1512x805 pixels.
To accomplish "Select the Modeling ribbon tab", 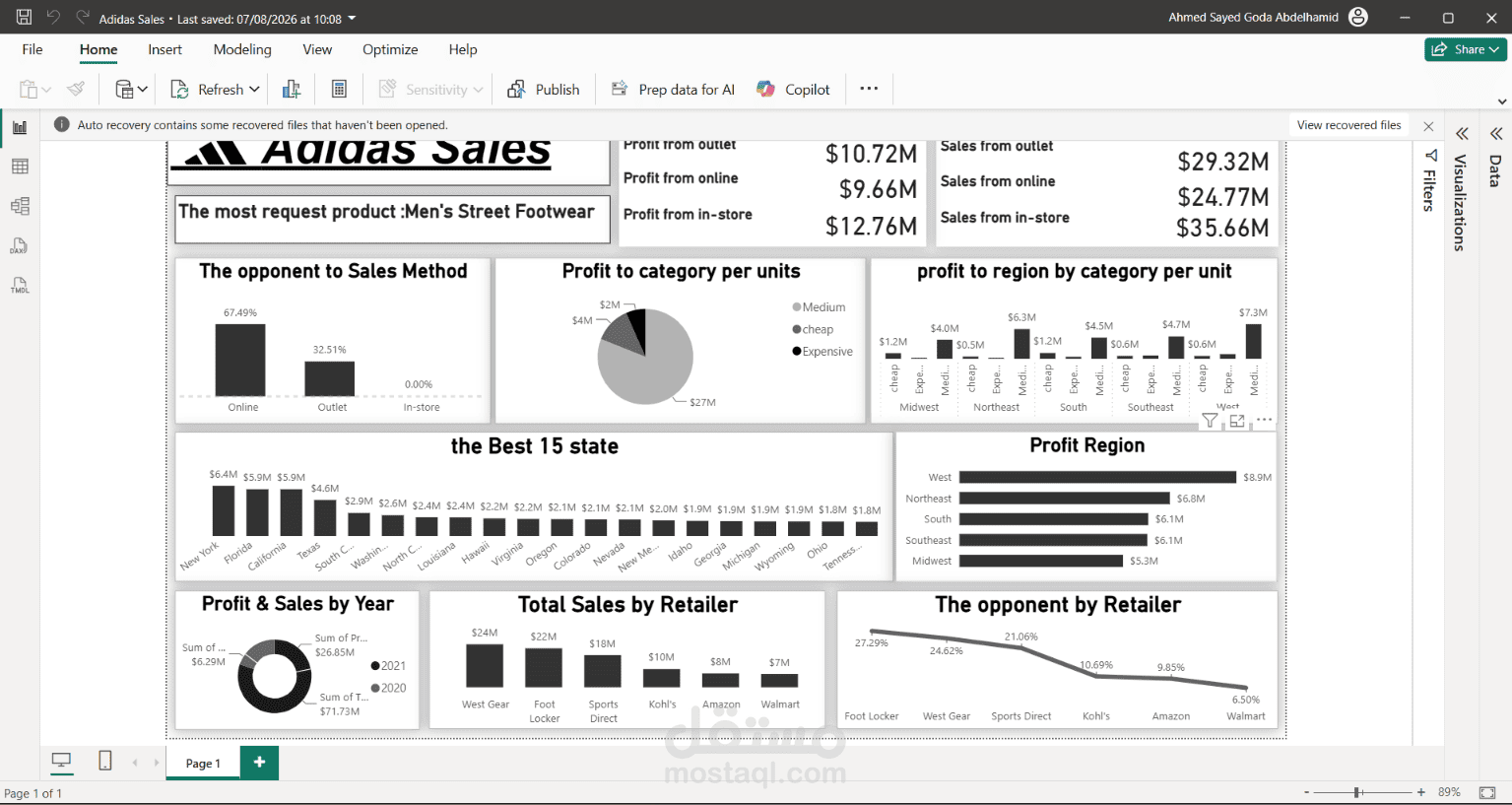I will click(242, 49).
